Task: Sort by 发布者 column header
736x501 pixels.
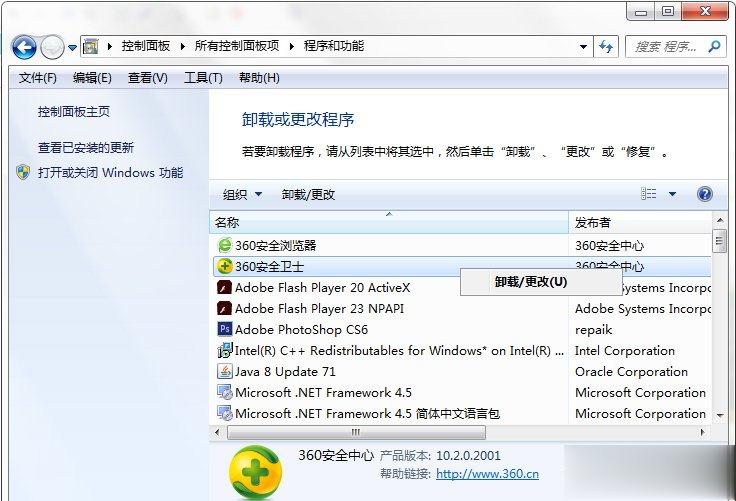Action: pyautogui.click(x=640, y=222)
